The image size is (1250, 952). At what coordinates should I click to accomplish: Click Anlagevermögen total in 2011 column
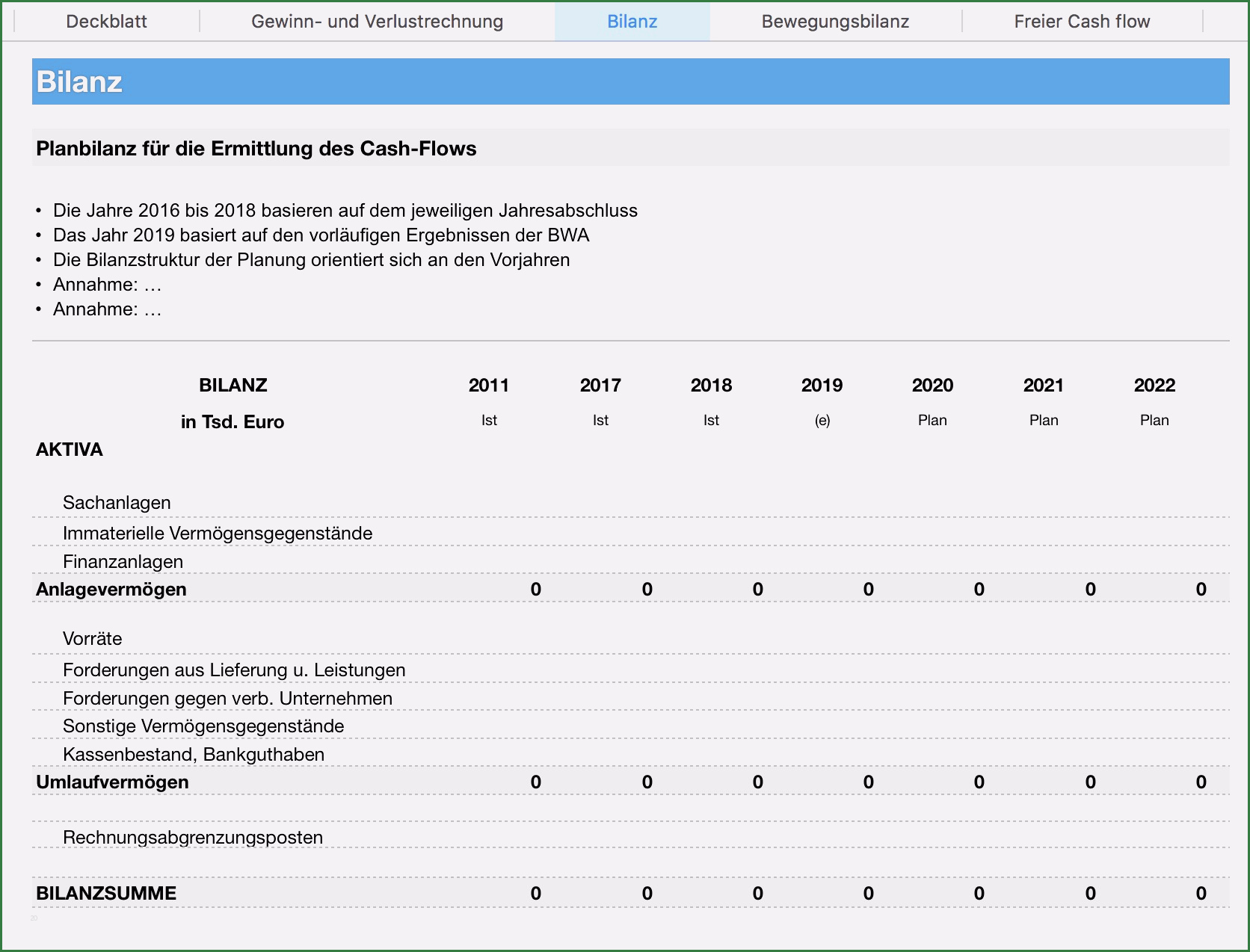pos(535,590)
